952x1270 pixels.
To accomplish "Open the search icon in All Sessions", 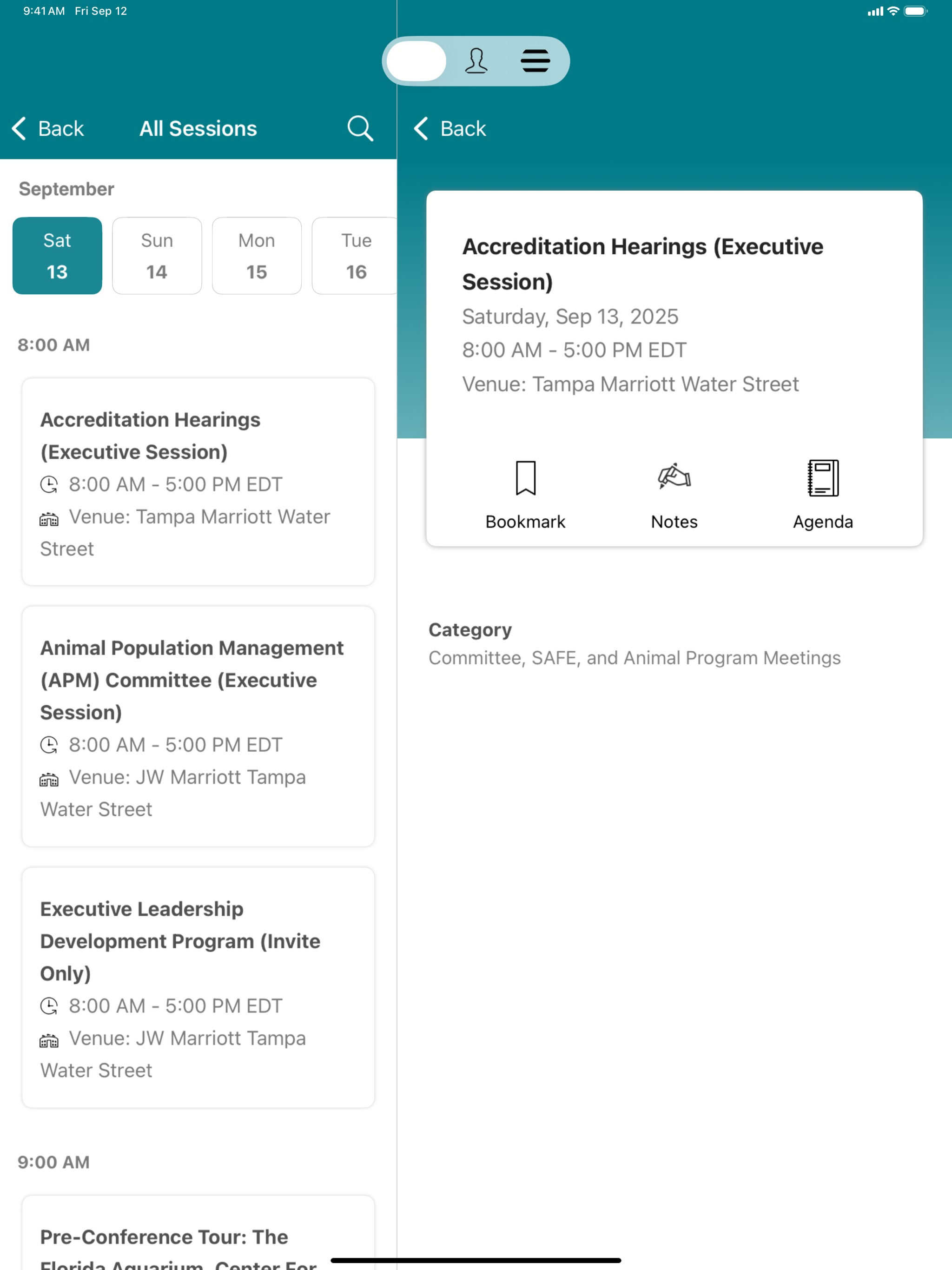I will point(360,128).
